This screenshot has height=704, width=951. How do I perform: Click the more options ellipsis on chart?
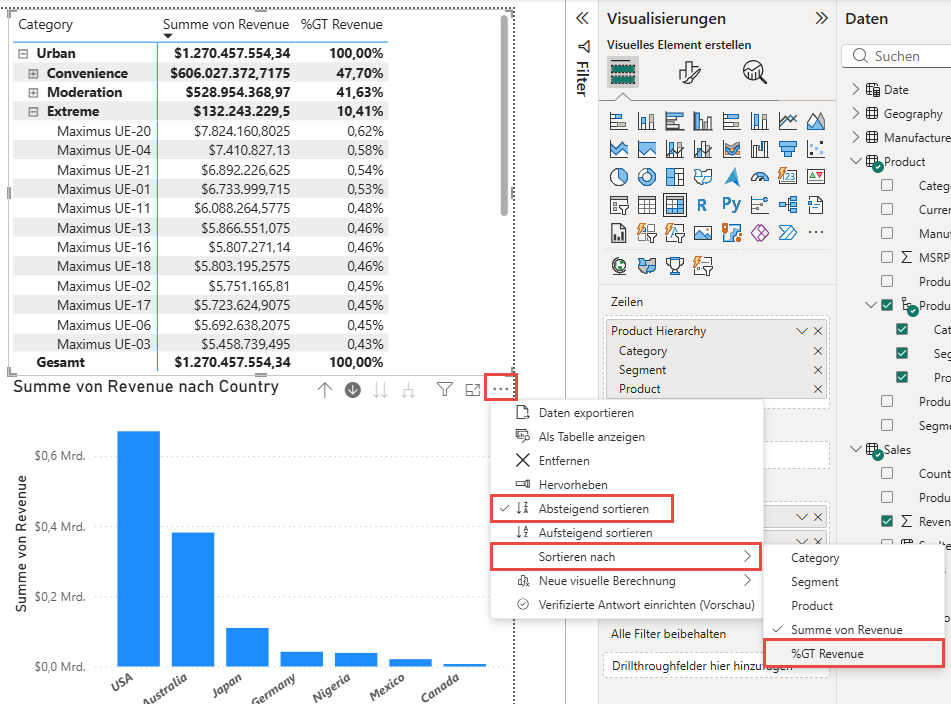(500, 389)
